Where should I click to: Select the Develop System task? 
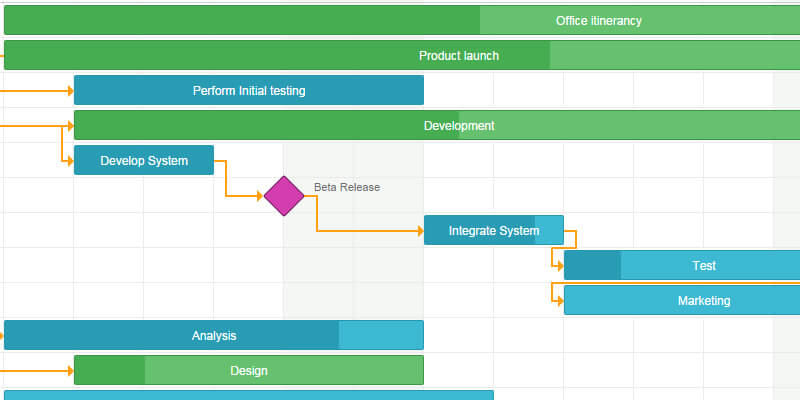click(x=144, y=161)
